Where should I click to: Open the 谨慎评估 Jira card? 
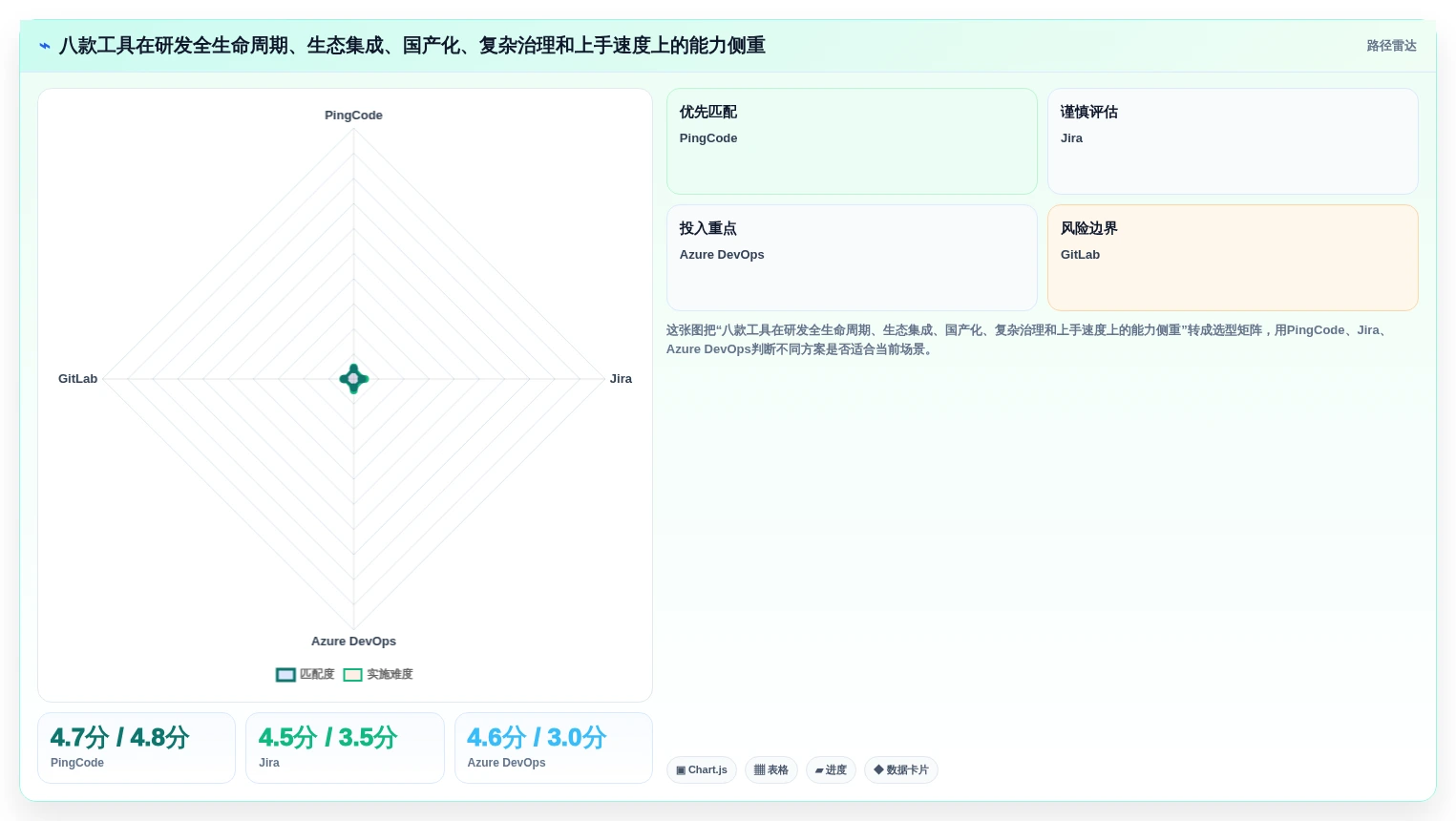[1233, 141]
